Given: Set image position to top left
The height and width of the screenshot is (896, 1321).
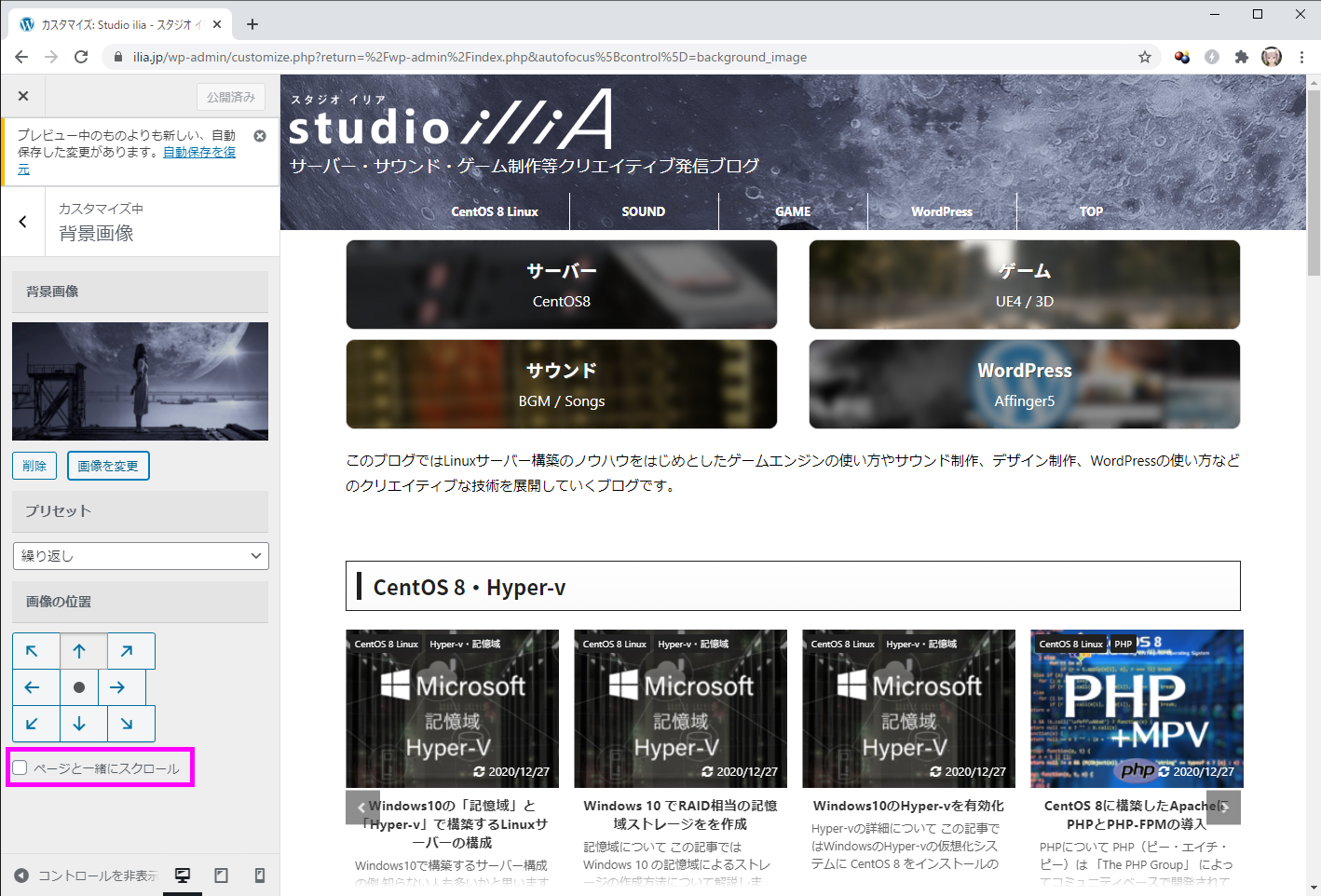Looking at the screenshot, I should (x=36, y=651).
